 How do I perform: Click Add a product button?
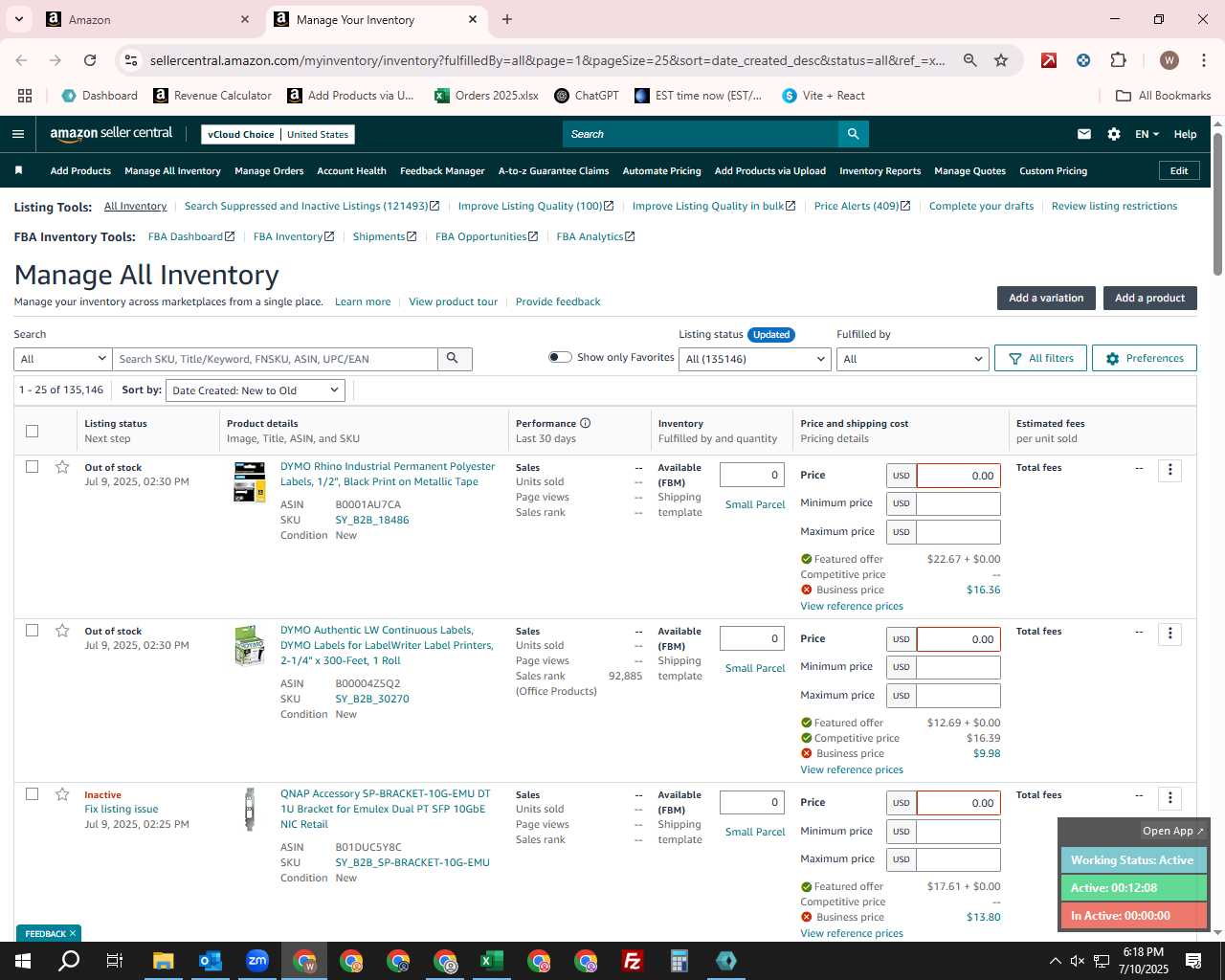click(x=1149, y=298)
